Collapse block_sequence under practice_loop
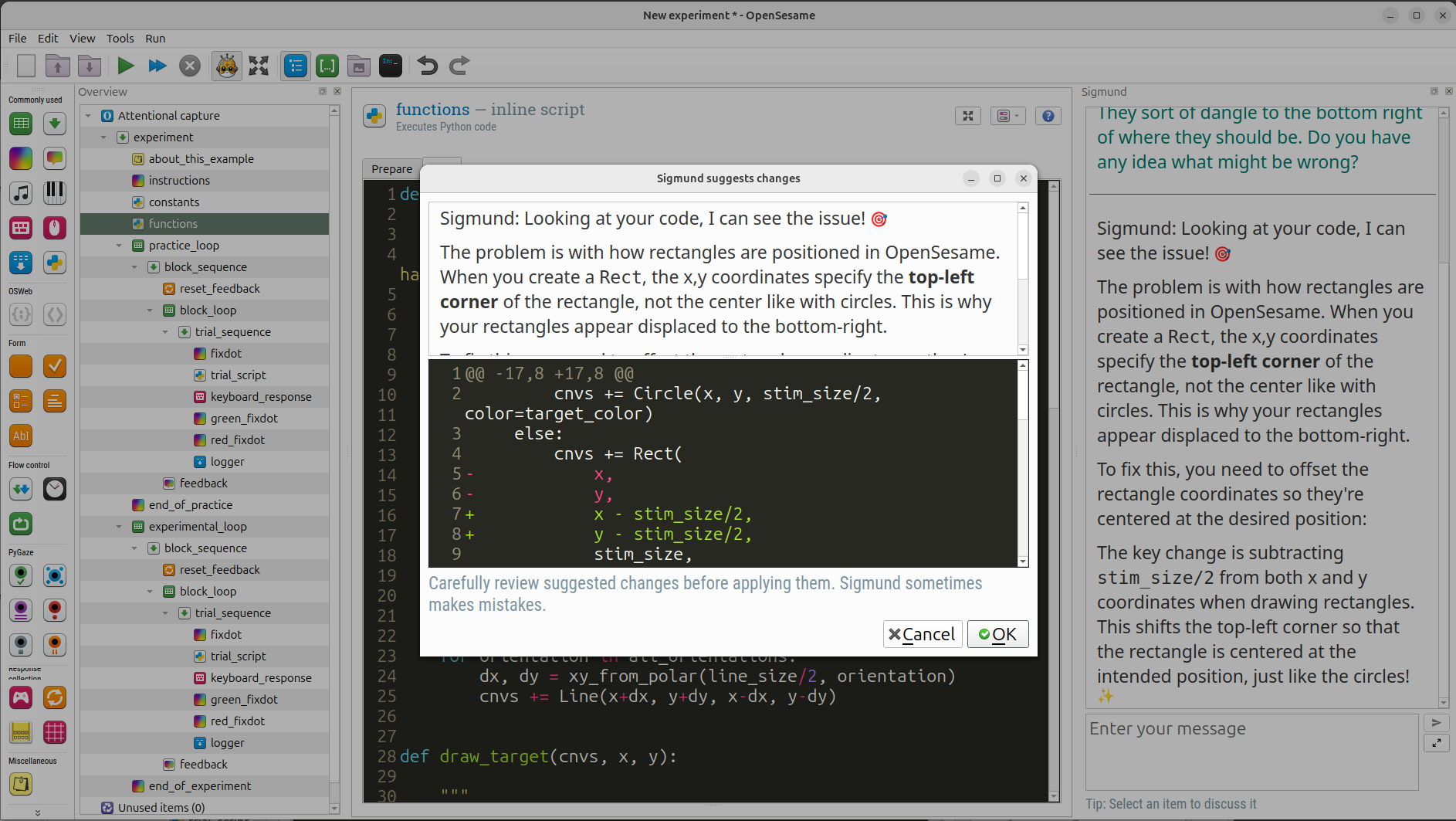Image resolution: width=1456 pixels, height=821 pixels. click(x=135, y=267)
